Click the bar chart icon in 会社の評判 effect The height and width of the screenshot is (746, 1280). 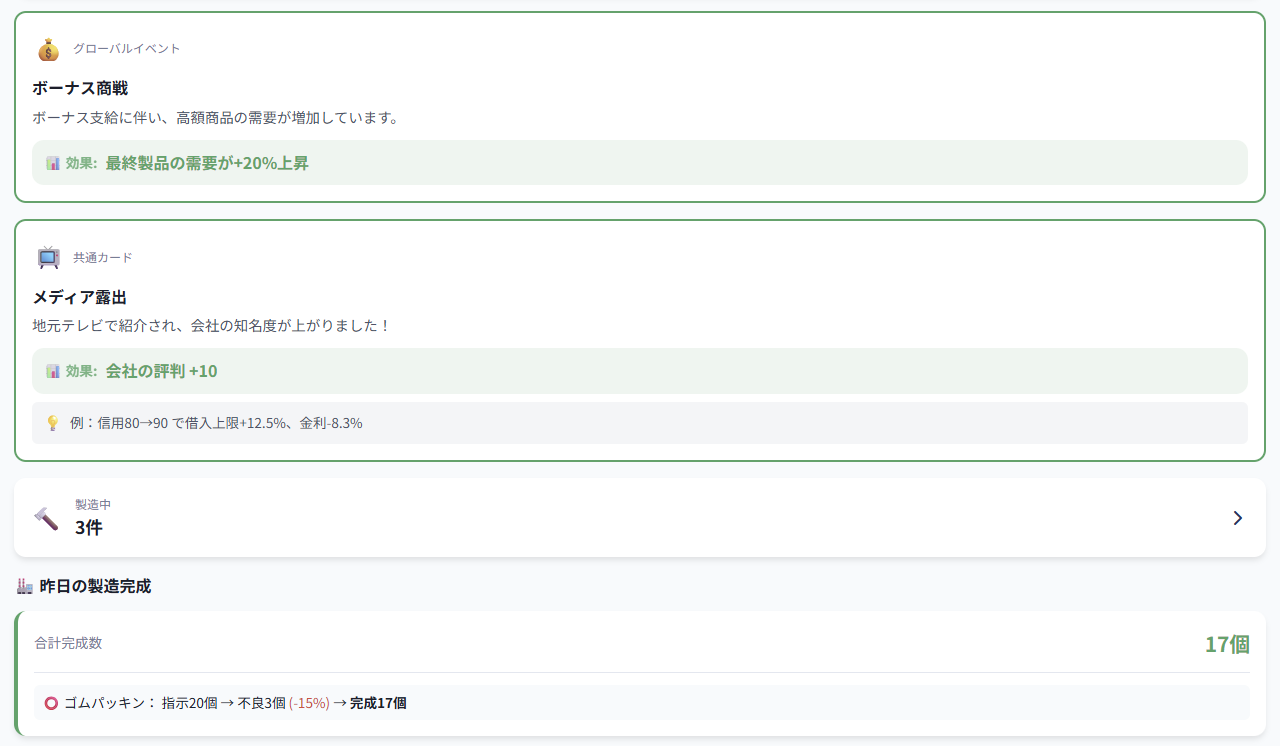(53, 371)
